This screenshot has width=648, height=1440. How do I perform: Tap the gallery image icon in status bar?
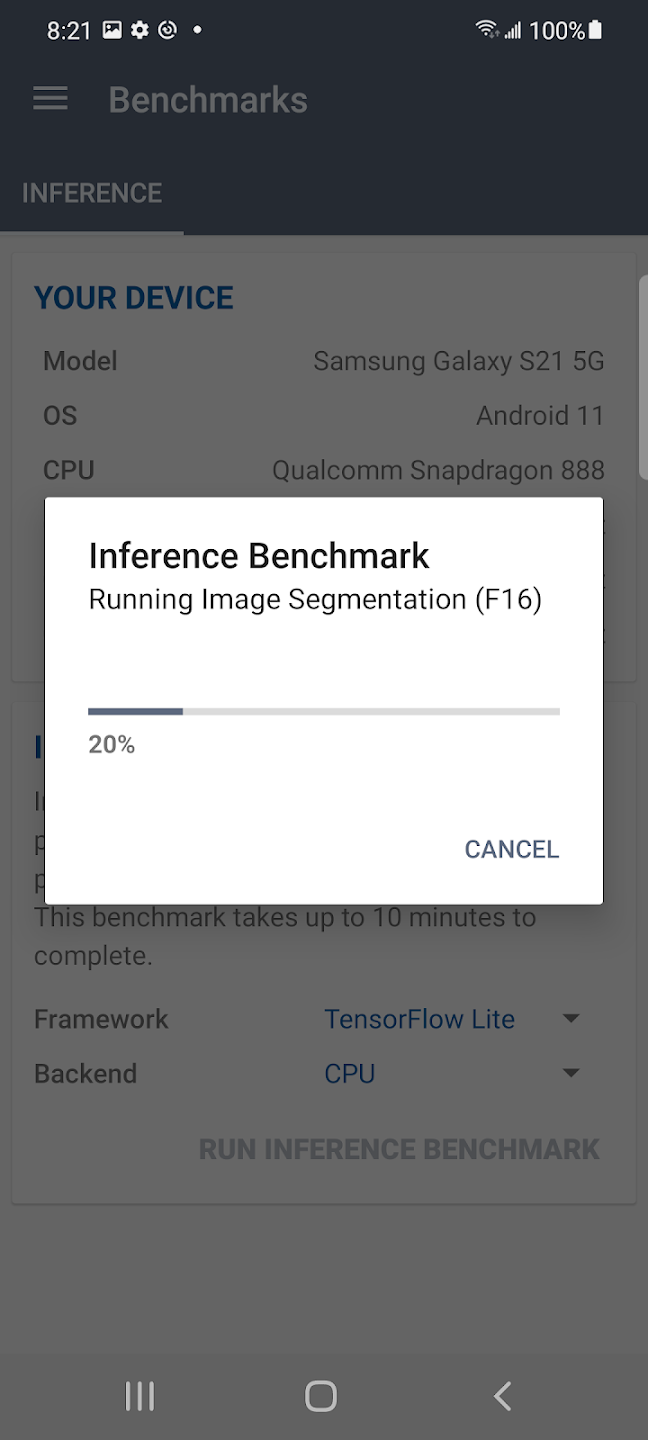112,30
